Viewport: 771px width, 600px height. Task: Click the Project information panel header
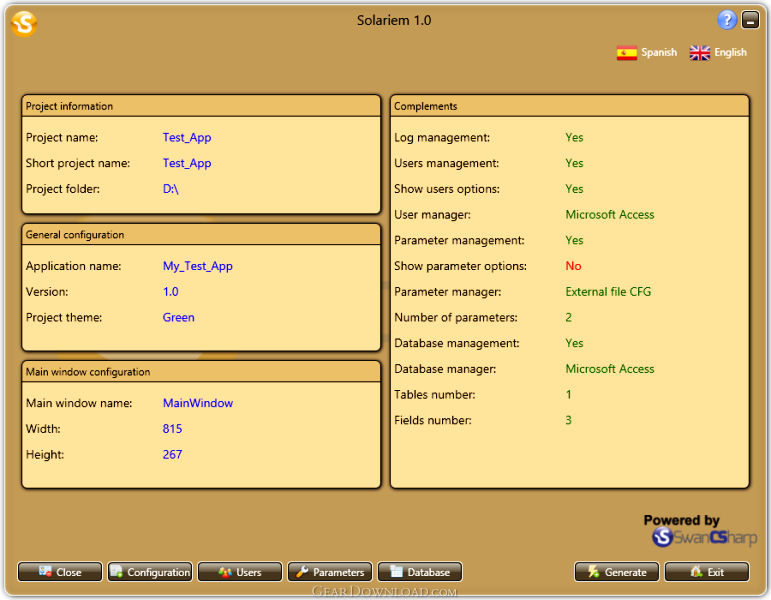[201, 106]
